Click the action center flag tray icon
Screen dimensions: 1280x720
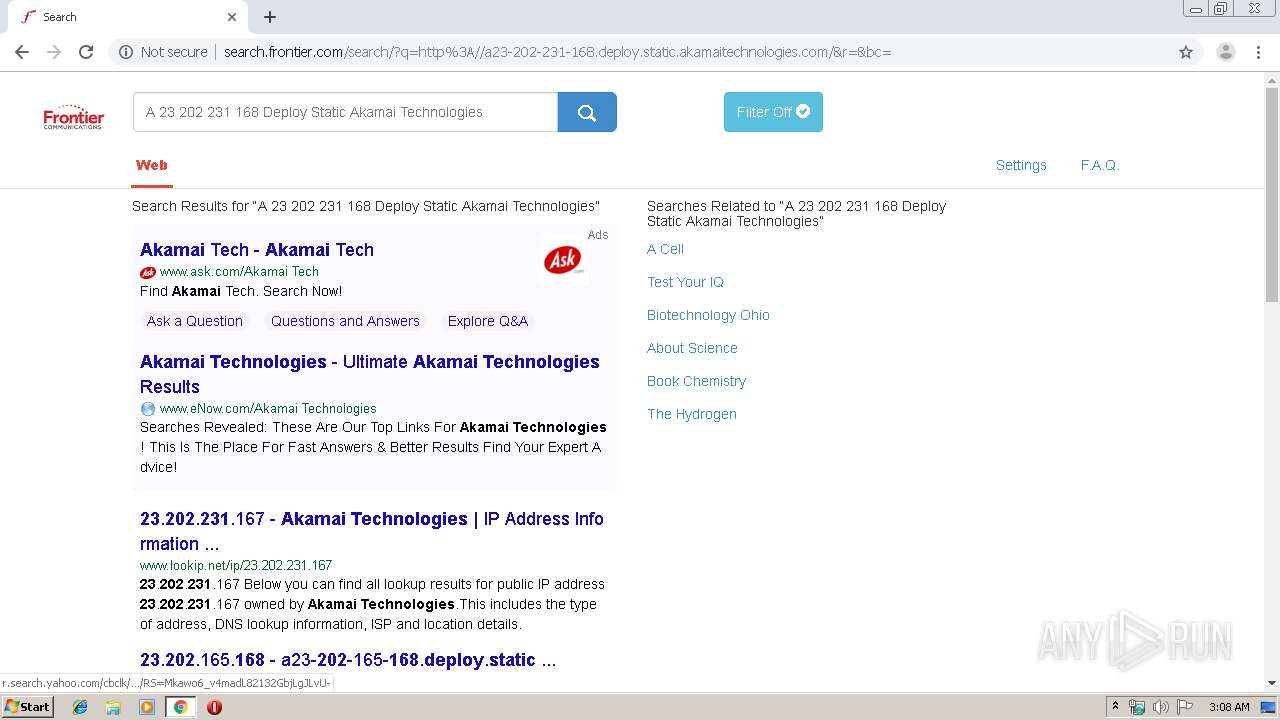click(x=1184, y=707)
